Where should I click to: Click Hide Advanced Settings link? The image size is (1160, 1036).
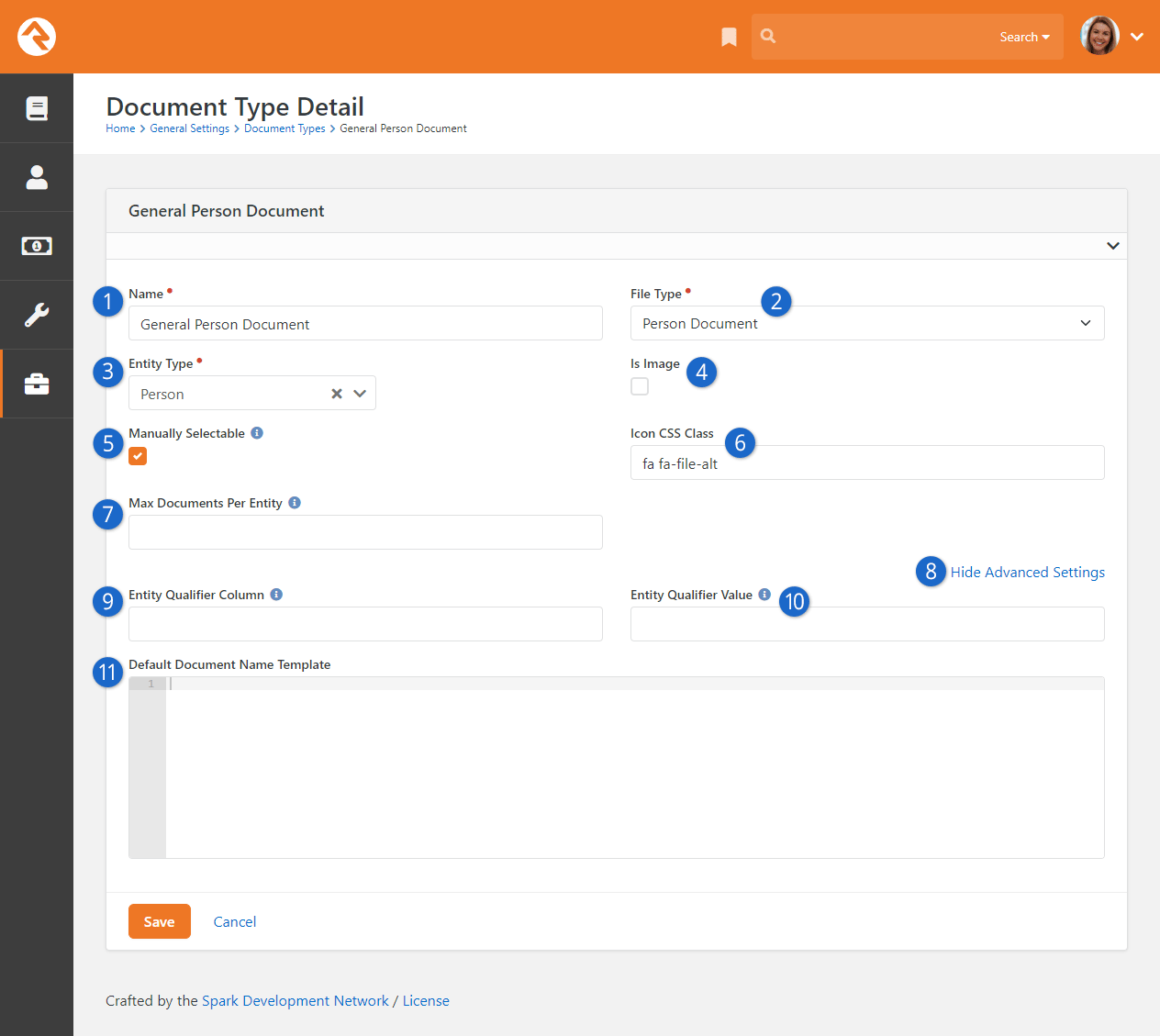tap(1027, 573)
